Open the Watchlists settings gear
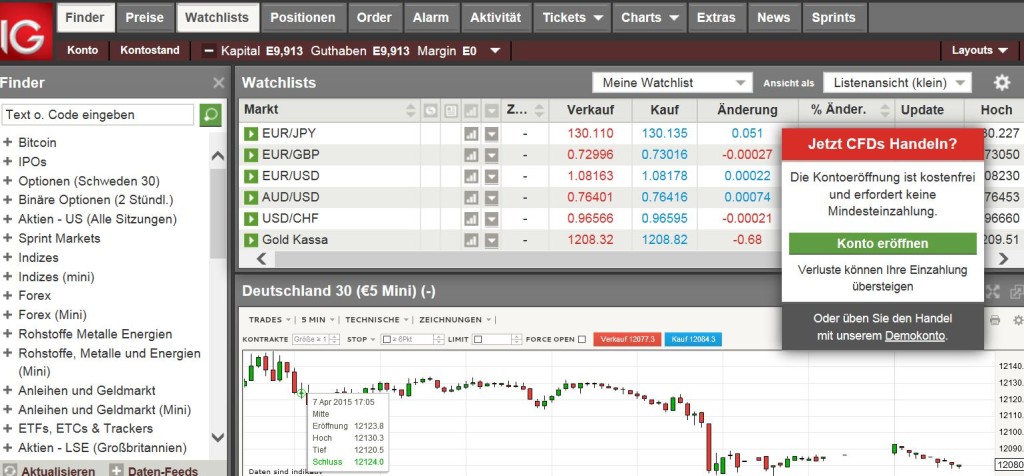This screenshot has height=476, width=1024. [x=1002, y=83]
